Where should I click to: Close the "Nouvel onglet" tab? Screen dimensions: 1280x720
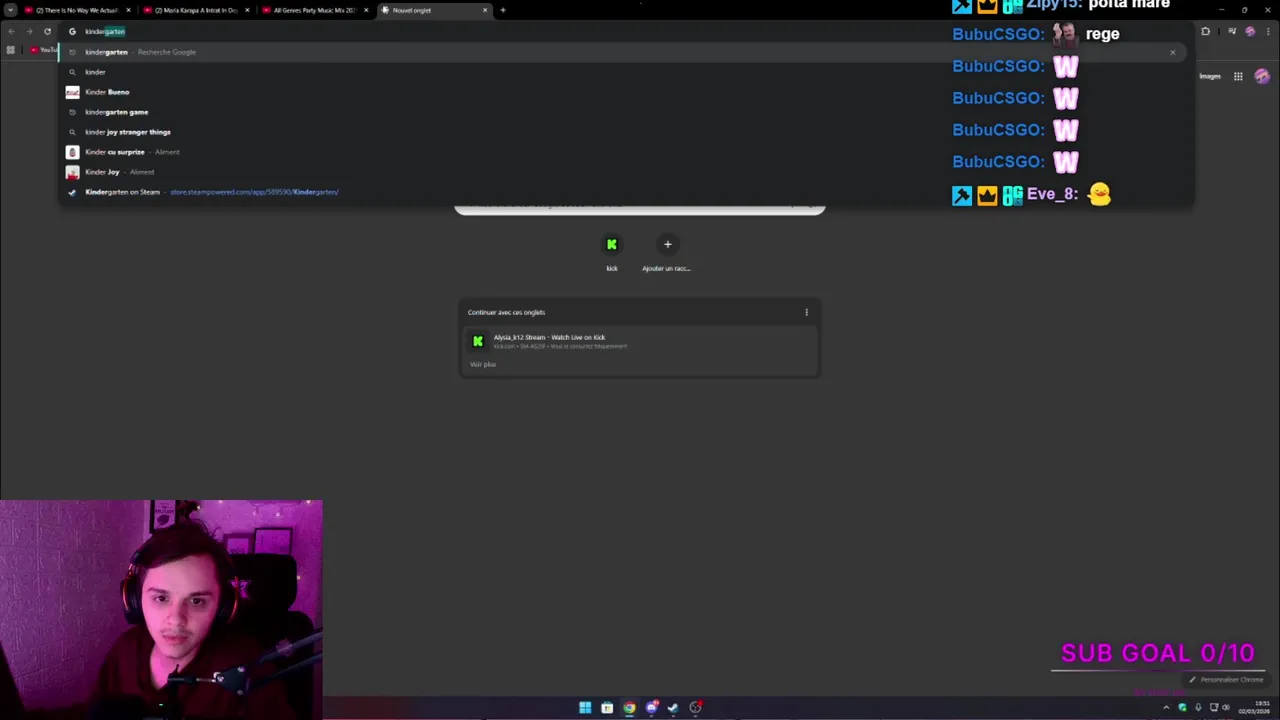point(485,10)
